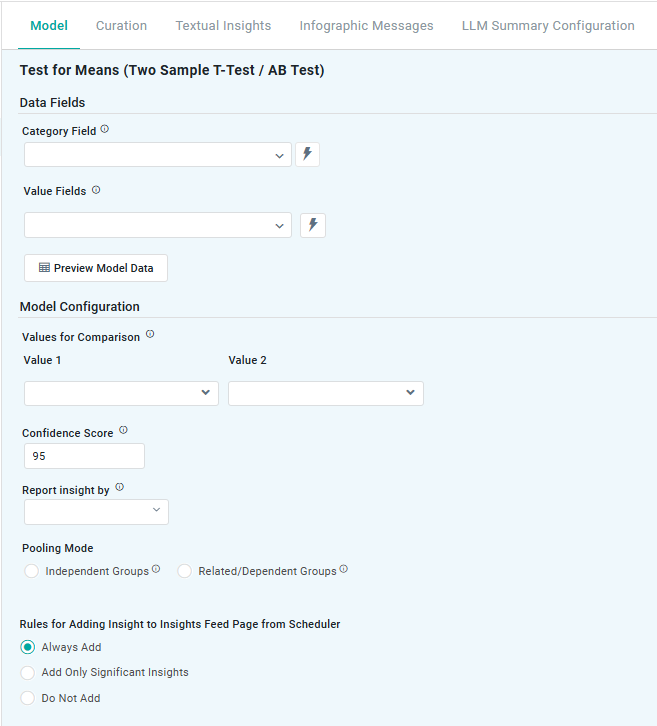657x726 pixels.
Task: Switch to the Curation tab
Action: pos(121,26)
